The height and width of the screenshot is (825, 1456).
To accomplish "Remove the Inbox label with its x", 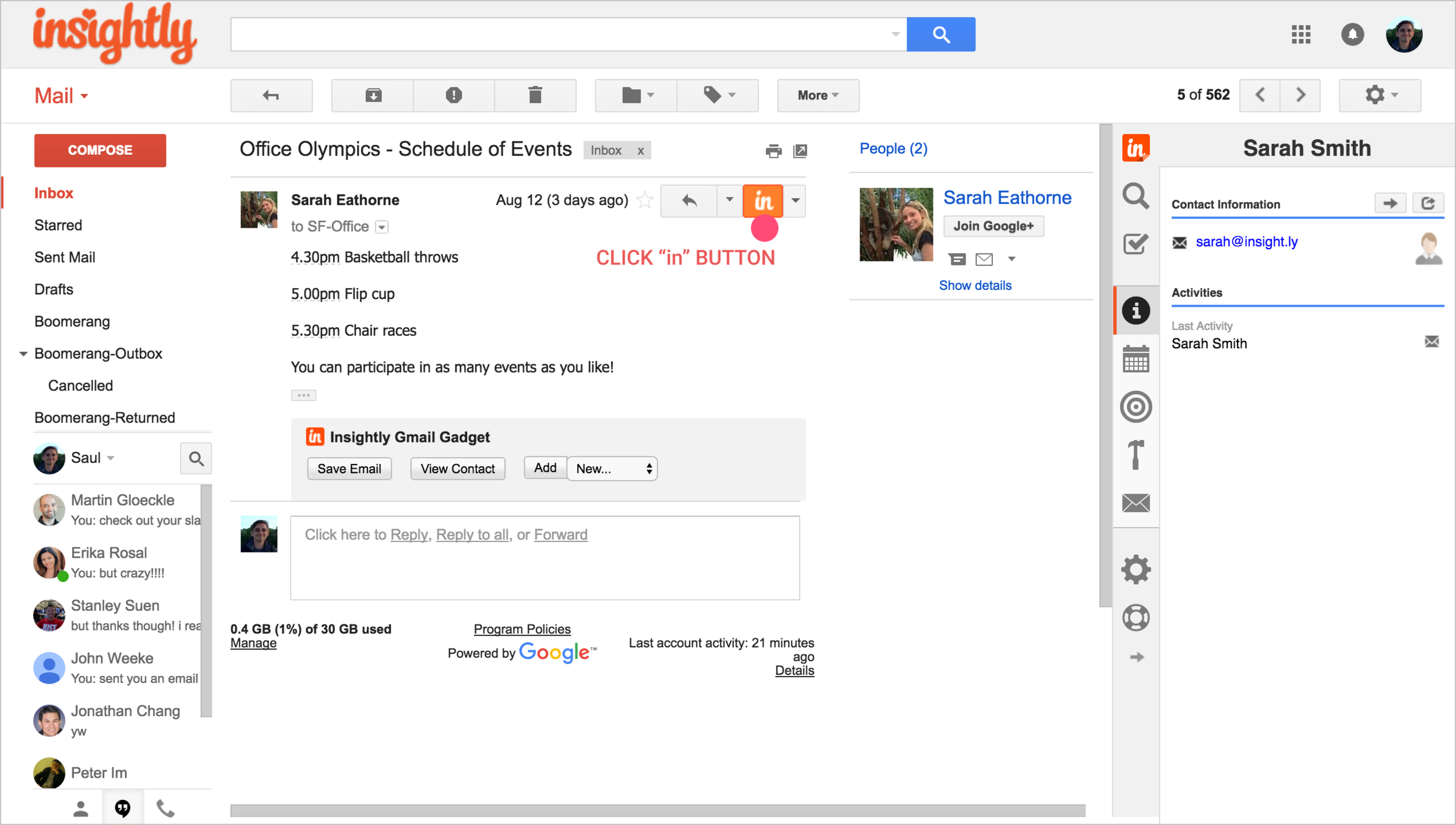I will point(640,151).
